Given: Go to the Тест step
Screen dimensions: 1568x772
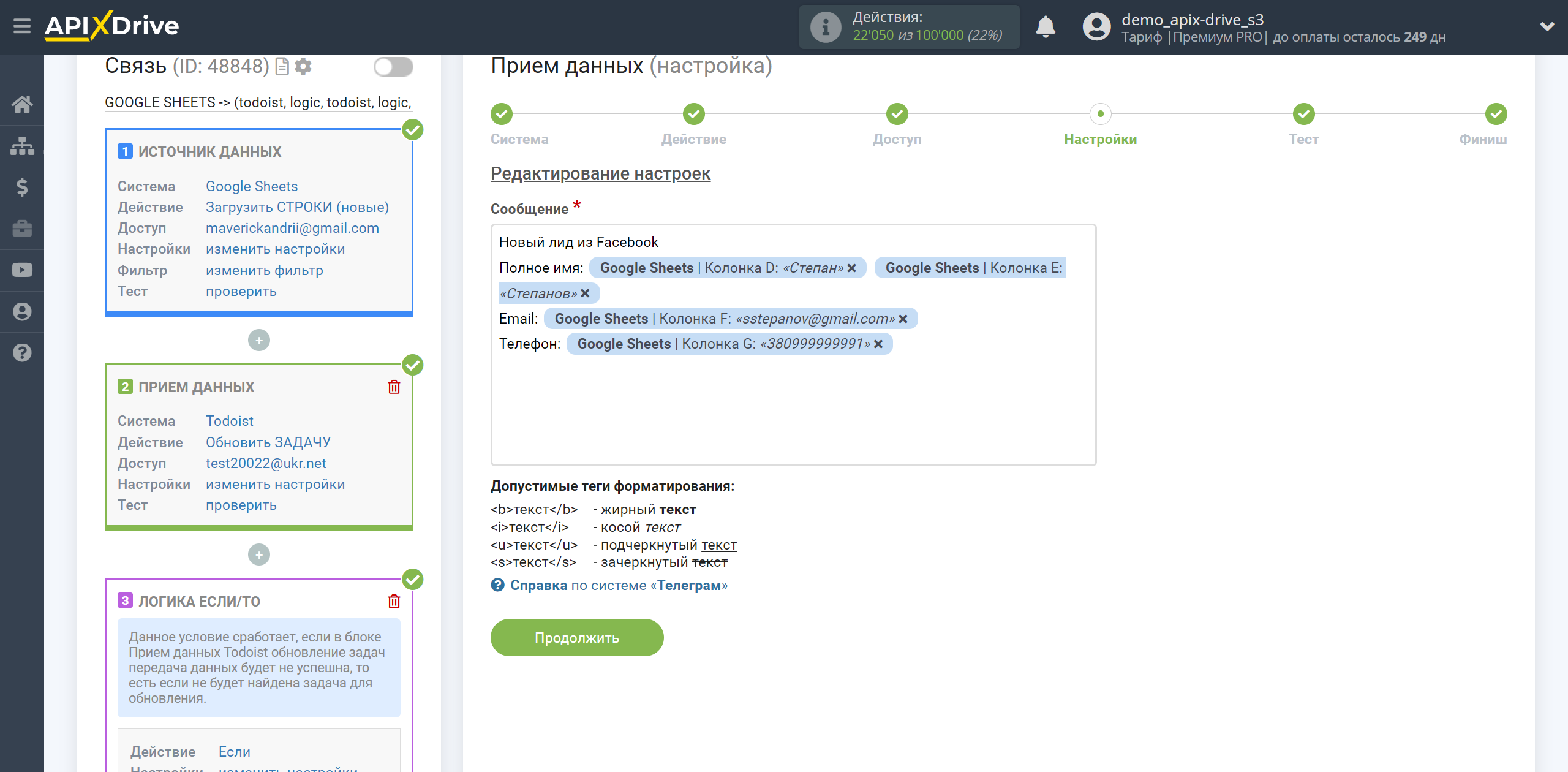Looking at the screenshot, I should tap(1304, 113).
